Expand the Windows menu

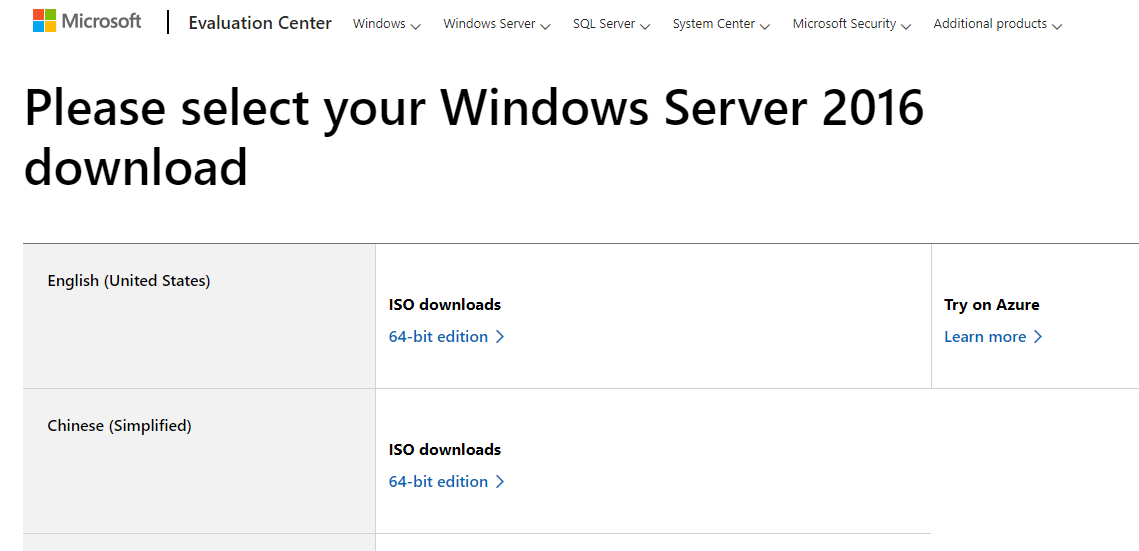pos(386,24)
